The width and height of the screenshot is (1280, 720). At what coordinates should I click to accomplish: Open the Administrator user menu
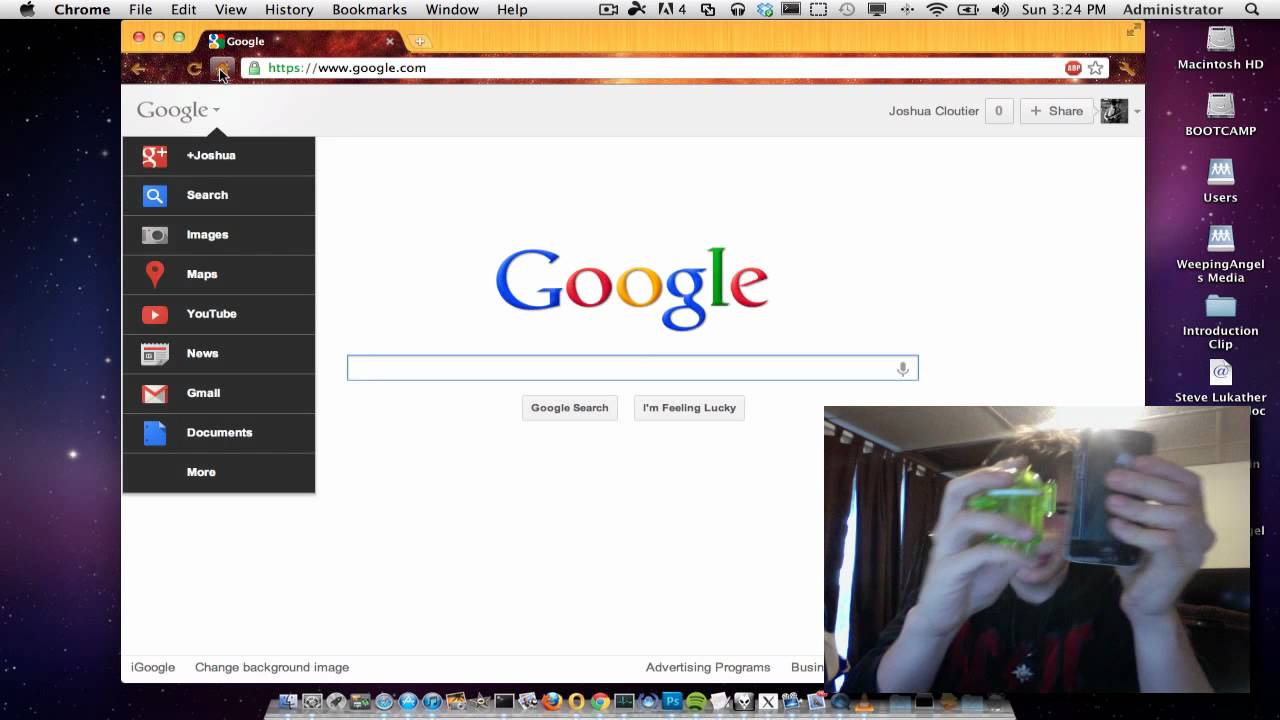click(x=1173, y=9)
